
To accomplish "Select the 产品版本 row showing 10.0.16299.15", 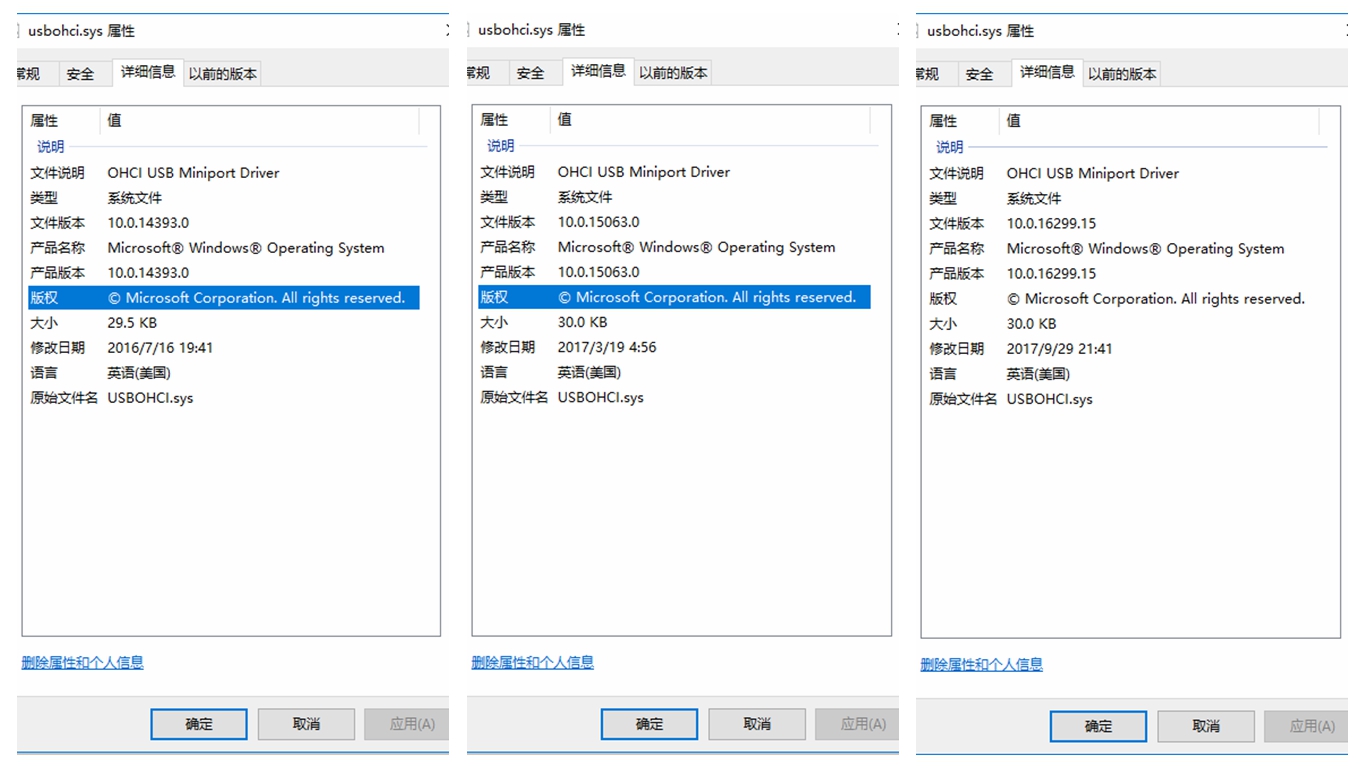I will (x=1123, y=274).
